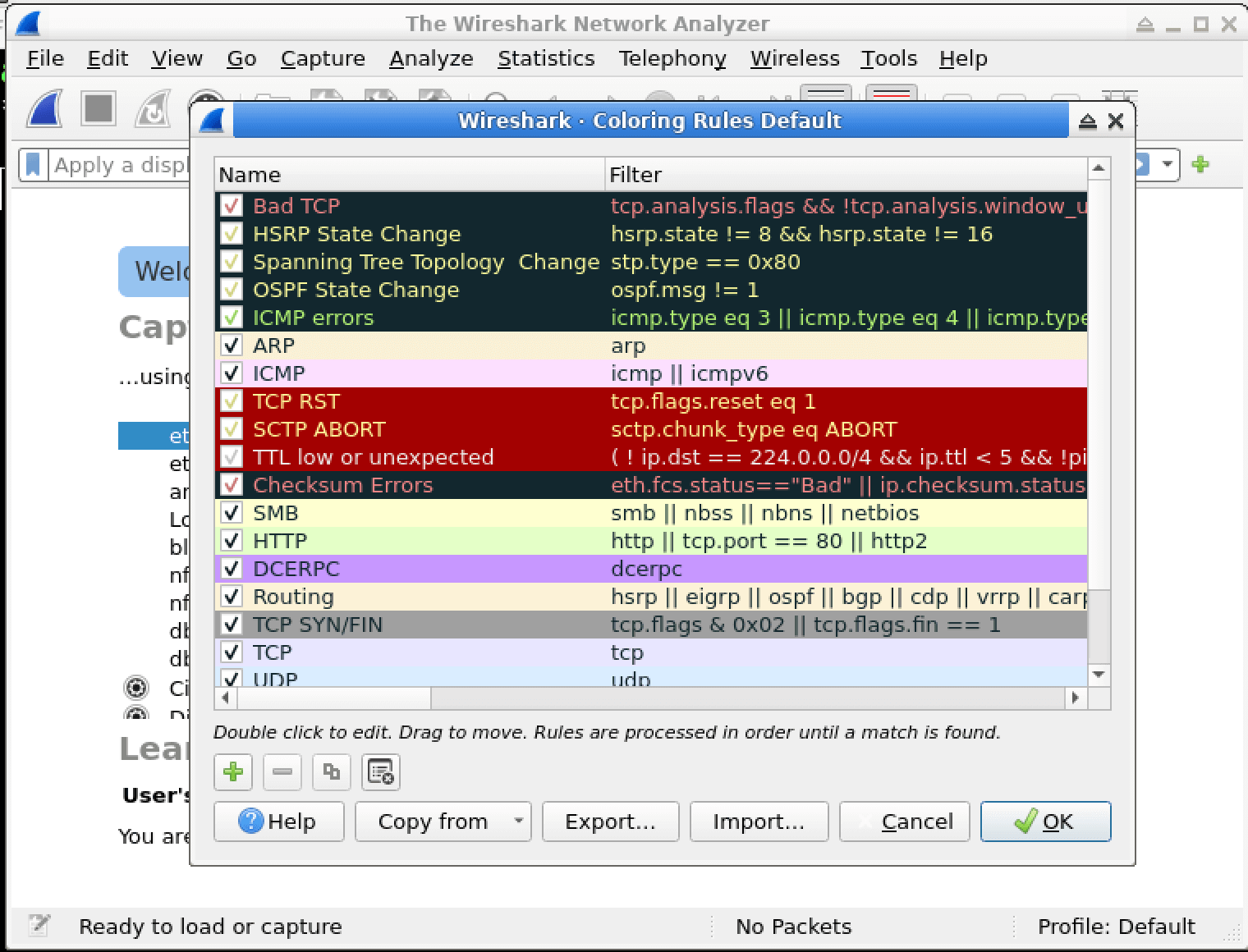Click the duplicate coloring rule icon
Screen dimensions: 1248x952
[331, 772]
